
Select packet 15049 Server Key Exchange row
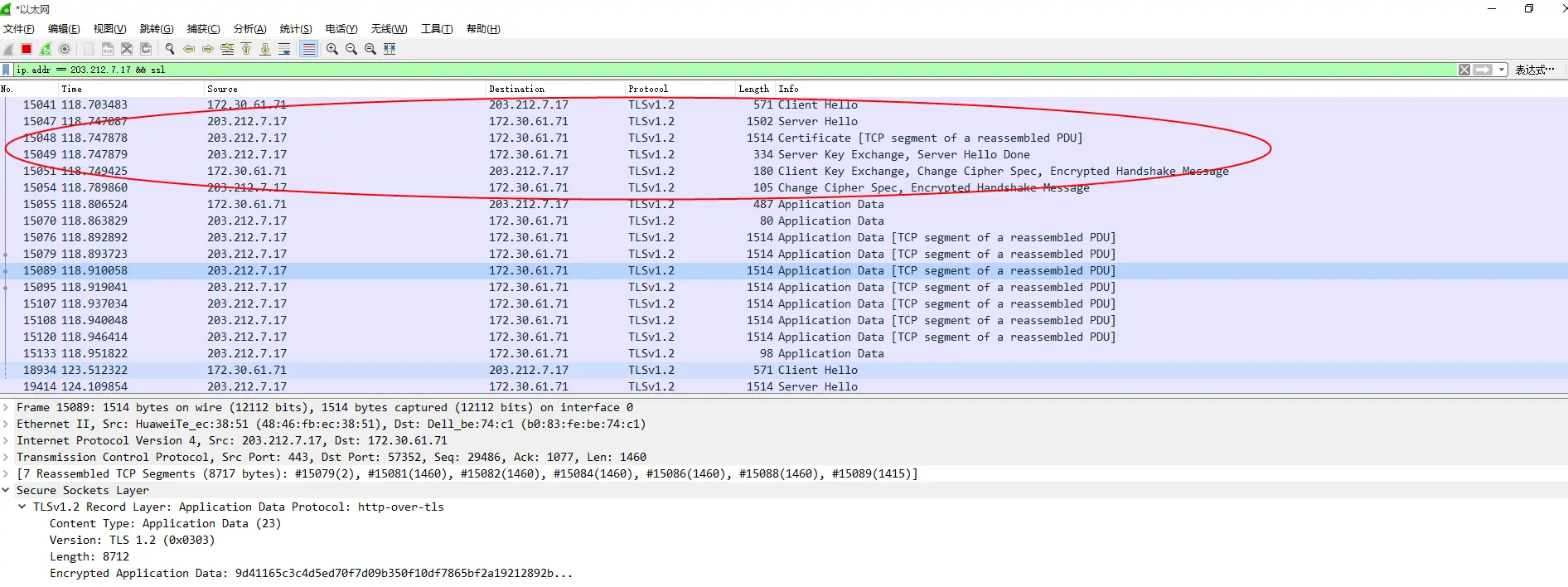click(784, 154)
